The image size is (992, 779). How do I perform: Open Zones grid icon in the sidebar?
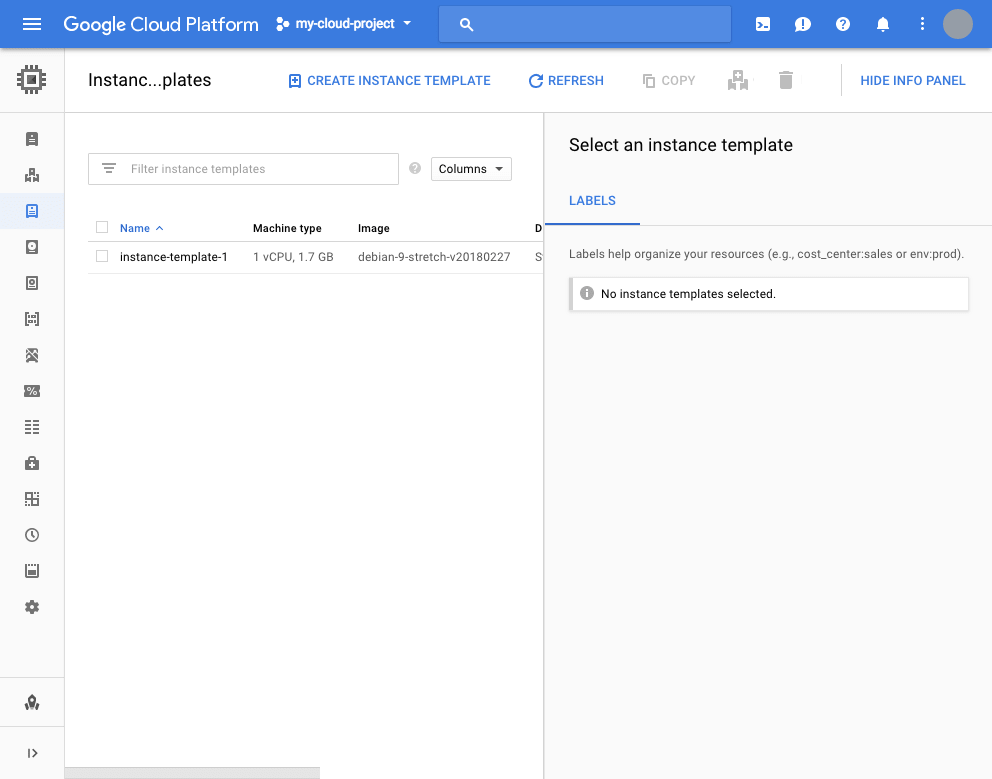click(32, 499)
